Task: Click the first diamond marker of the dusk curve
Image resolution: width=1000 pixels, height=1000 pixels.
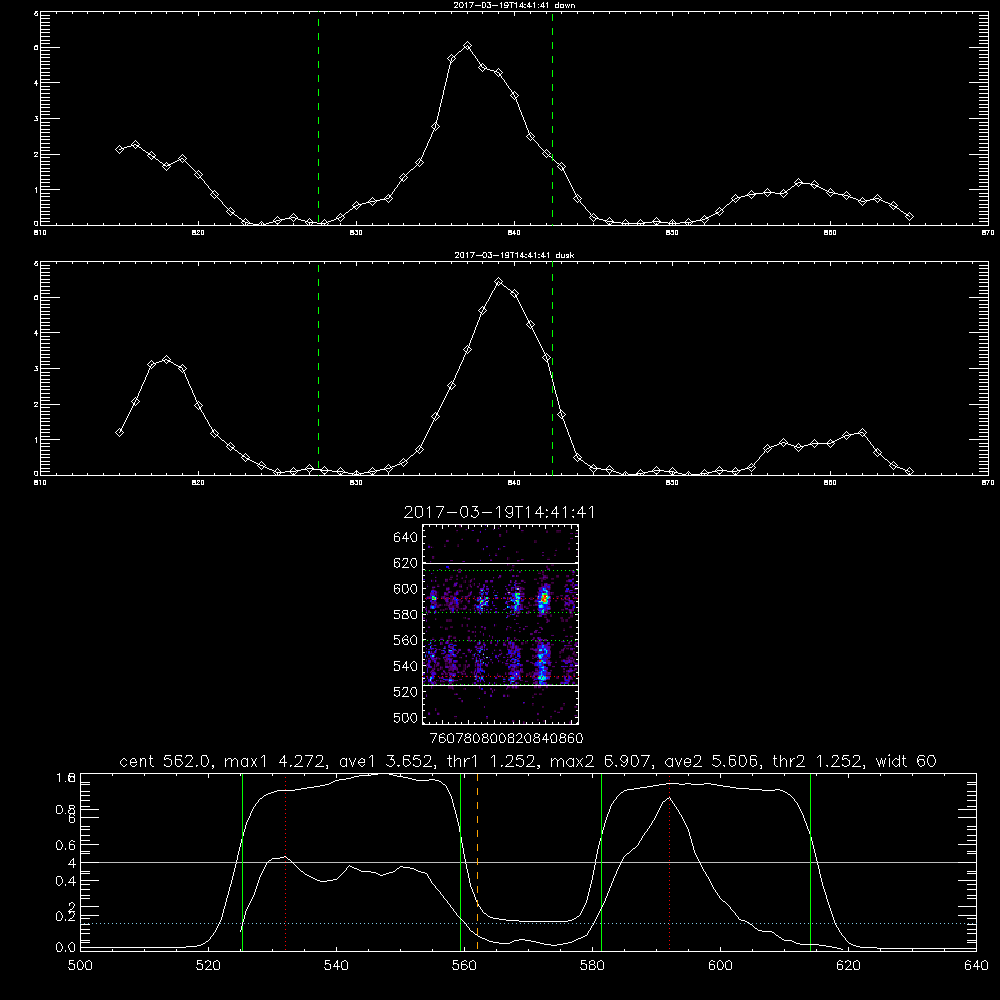Action: tap(119, 432)
